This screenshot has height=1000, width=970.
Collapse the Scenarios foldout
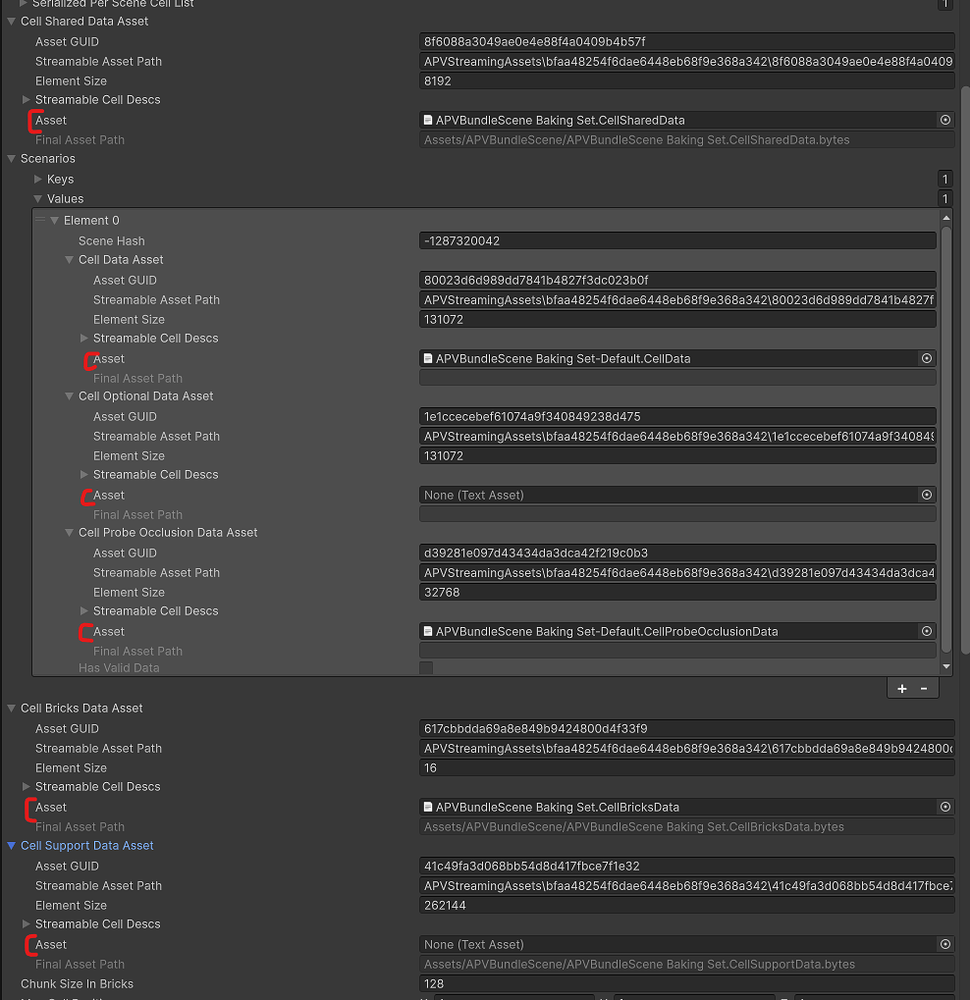click(10, 158)
